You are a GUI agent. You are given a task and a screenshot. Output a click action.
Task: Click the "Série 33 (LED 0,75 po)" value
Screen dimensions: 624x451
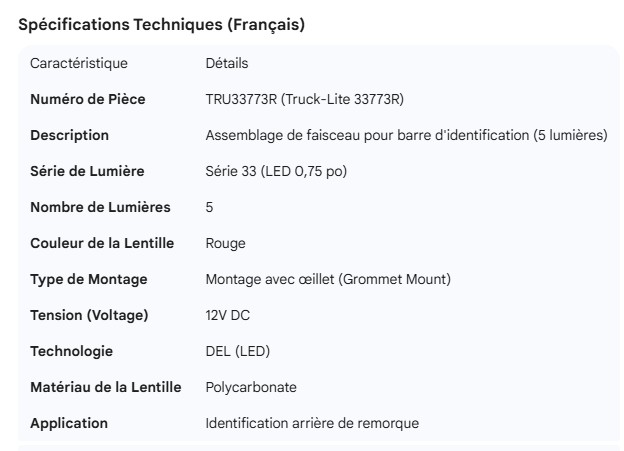(276, 172)
